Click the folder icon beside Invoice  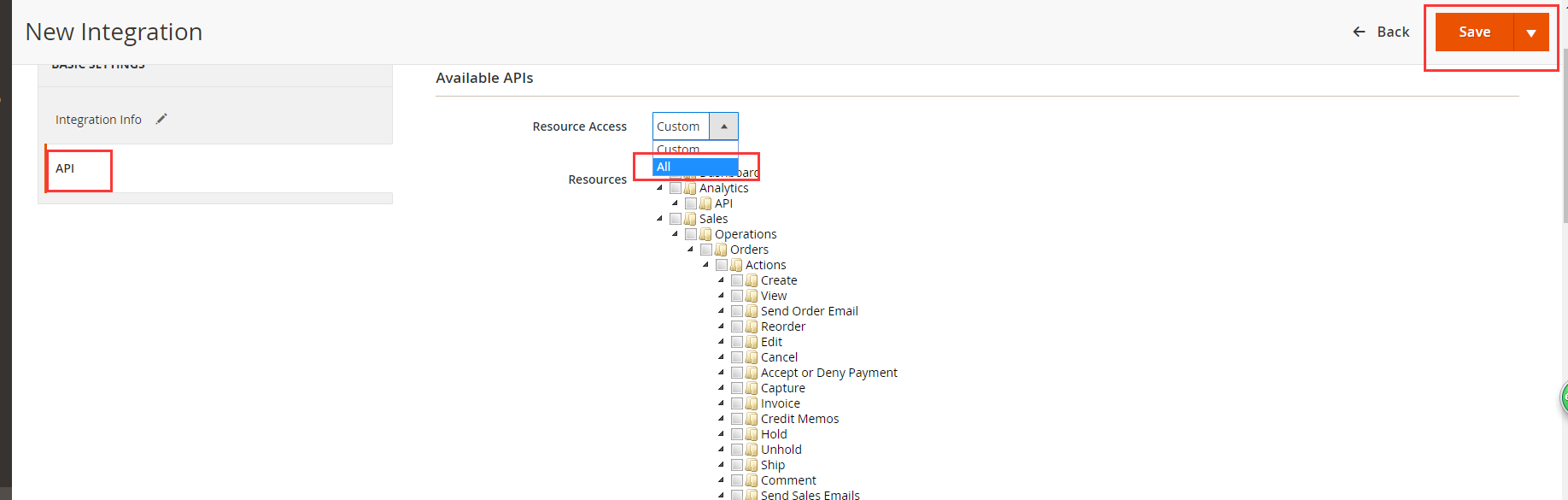coord(752,403)
